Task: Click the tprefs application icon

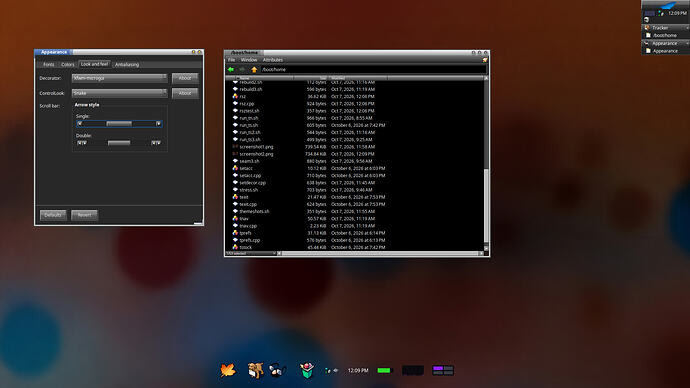Action: tap(235, 233)
